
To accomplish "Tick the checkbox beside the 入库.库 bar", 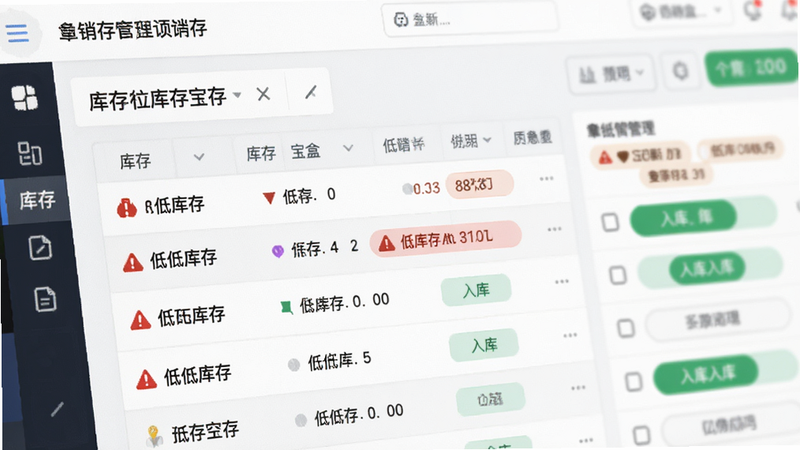I will pos(610,222).
